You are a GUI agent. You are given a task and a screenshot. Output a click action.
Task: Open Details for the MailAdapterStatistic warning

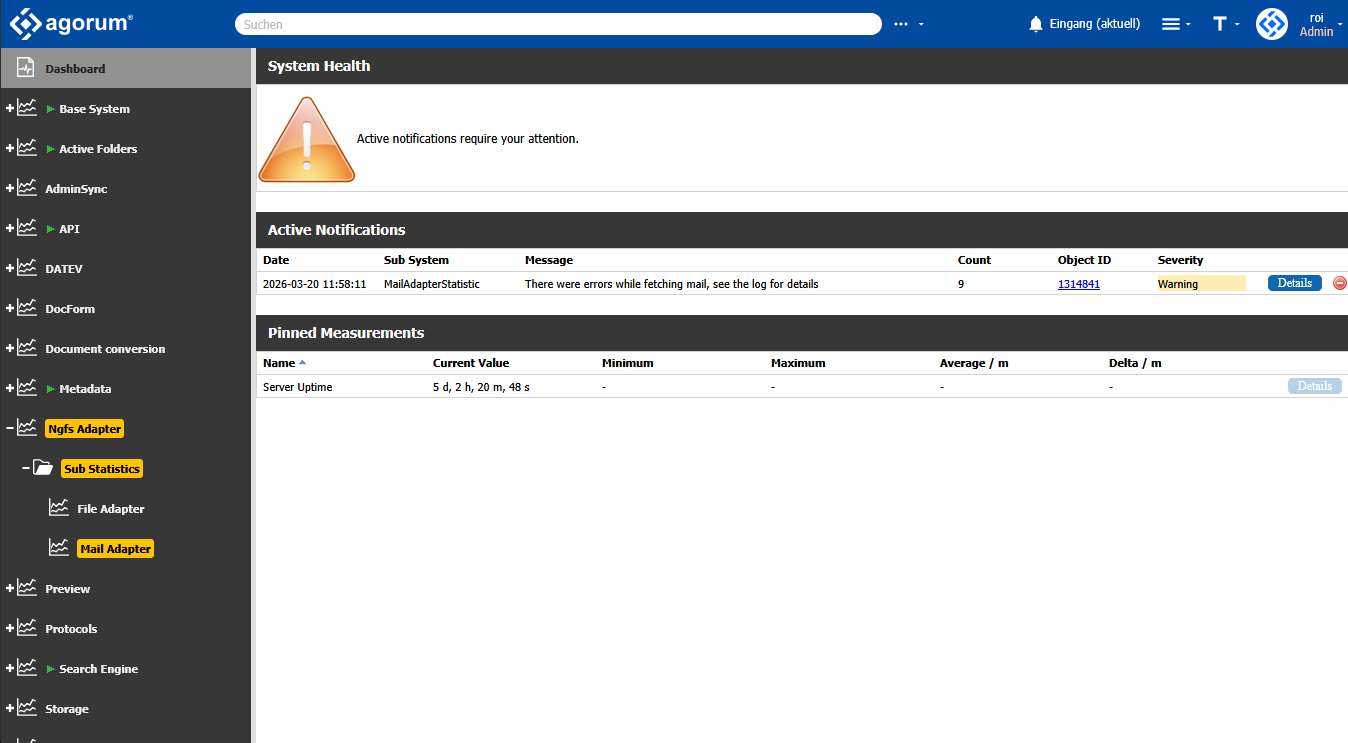(1294, 284)
